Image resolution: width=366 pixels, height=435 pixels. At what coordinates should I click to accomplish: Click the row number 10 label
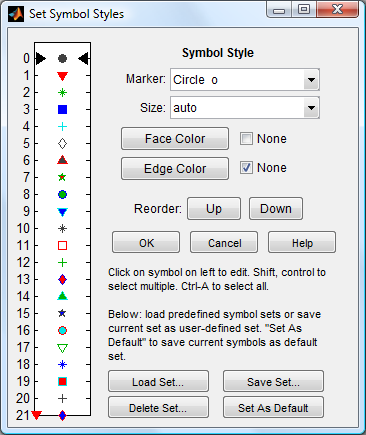[x=23, y=229]
